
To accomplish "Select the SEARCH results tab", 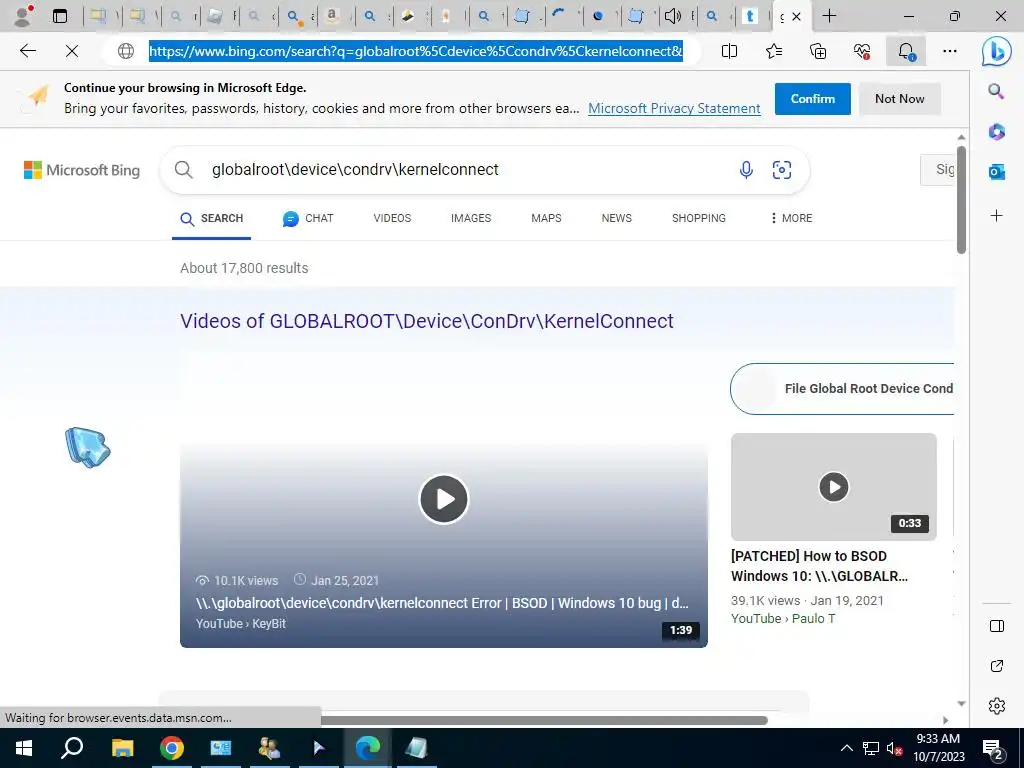I will (x=212, y=218).
